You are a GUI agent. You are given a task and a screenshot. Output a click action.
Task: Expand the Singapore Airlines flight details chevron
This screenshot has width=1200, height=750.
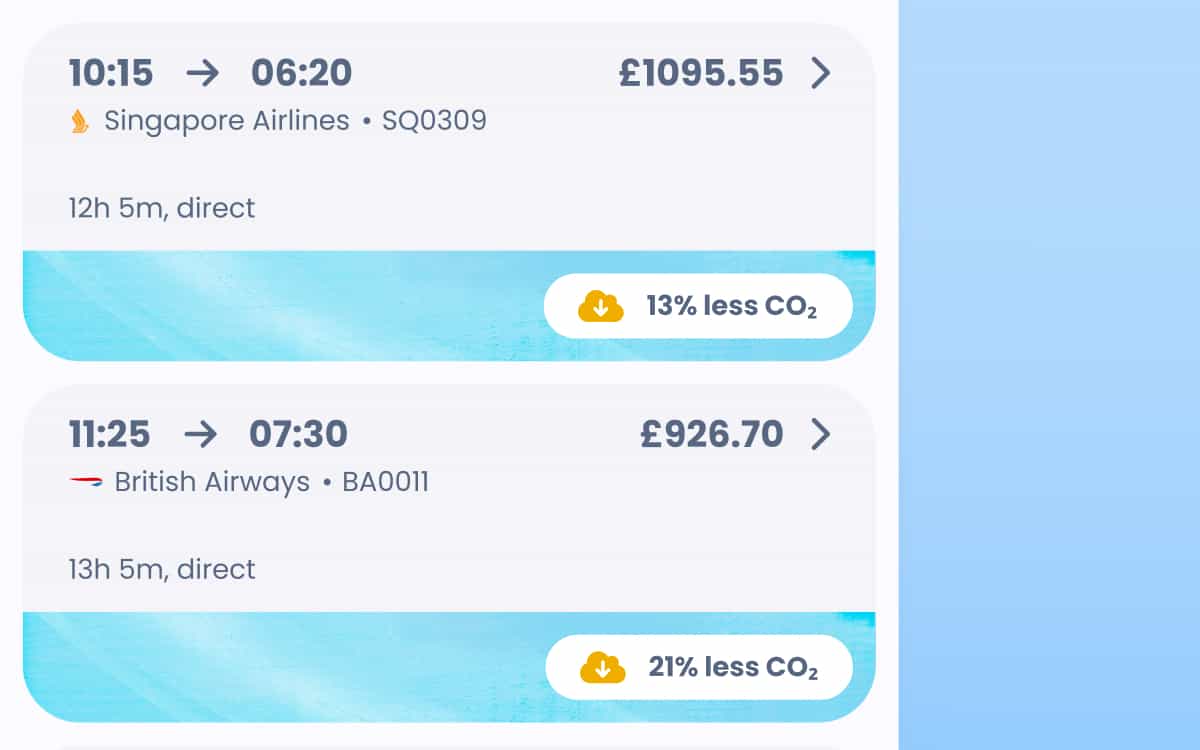coord(822,73)
